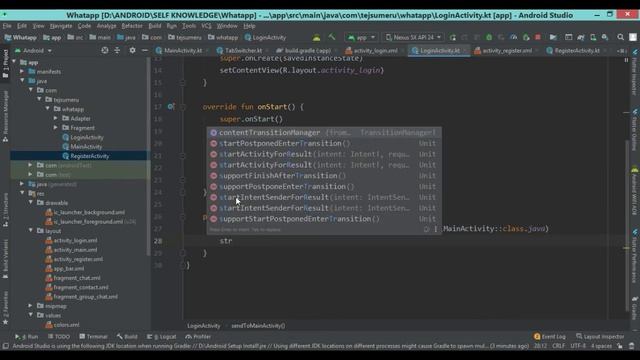Open the app run configuration dropdown
This screenshot has height=360, width=640.
pos(361,37)
